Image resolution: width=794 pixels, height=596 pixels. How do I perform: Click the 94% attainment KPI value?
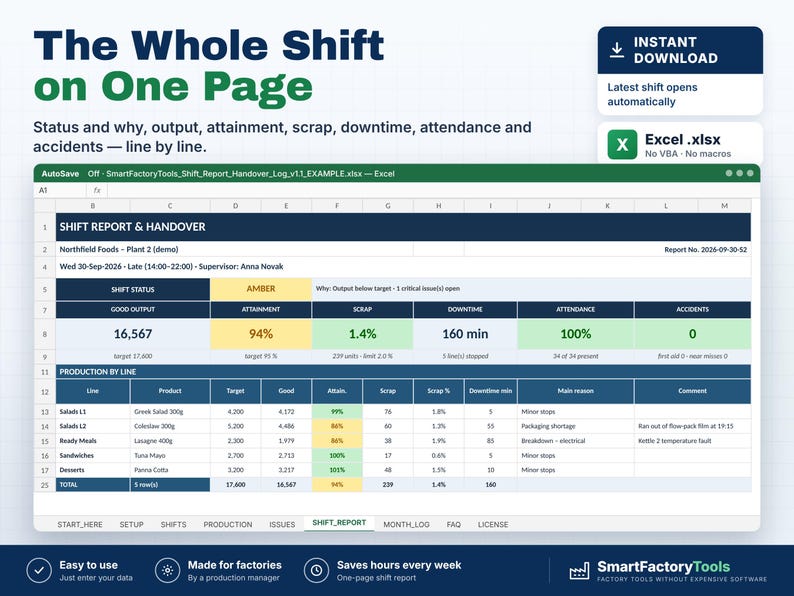coord(261,334)
